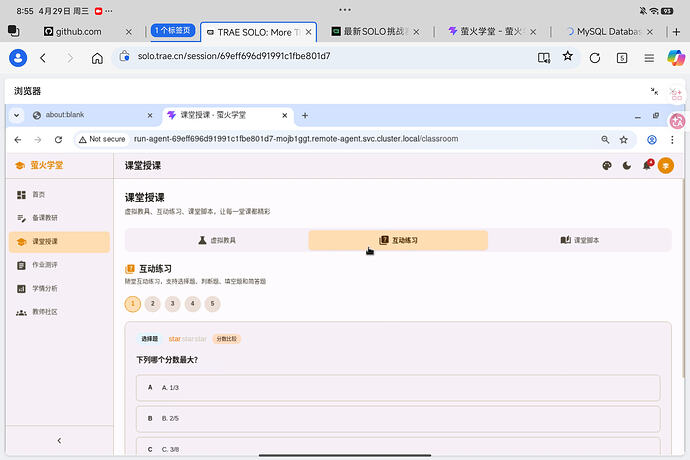Collapse the sidebar with the left chevron
This screenshot has height=460, width=690.
coord(59,441)
